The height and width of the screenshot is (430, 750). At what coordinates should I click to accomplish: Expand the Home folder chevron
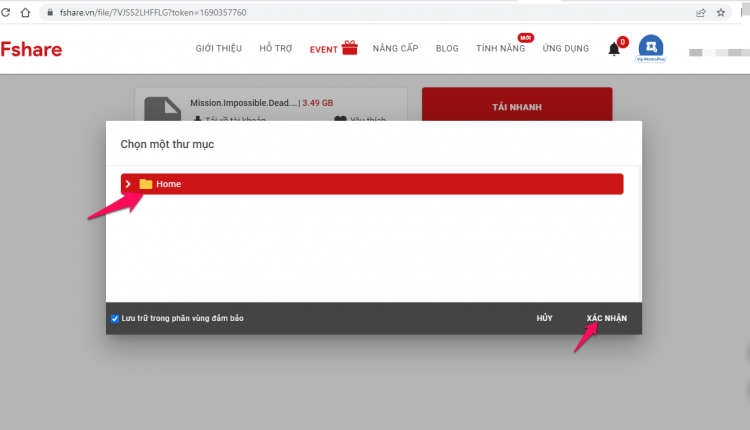coord(128,184)
